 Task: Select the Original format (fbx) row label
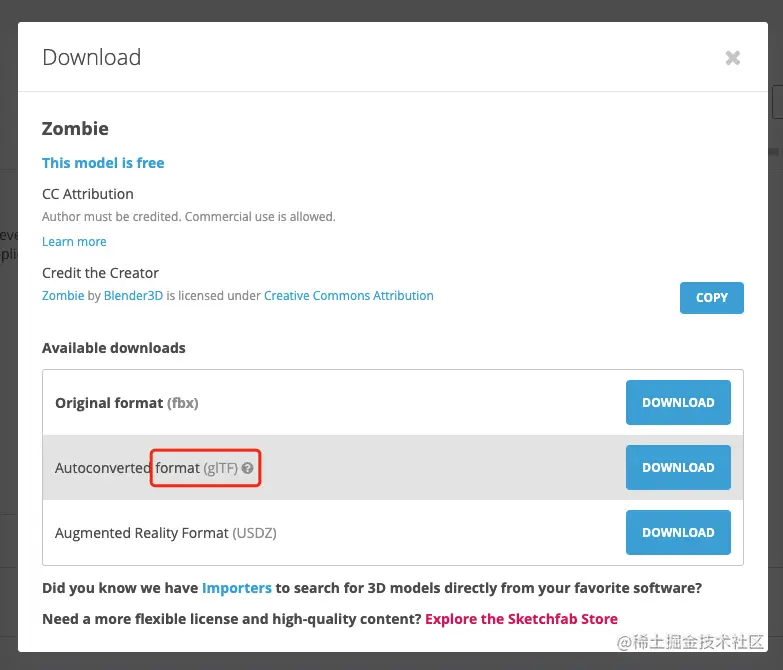[x=126, y=403]
